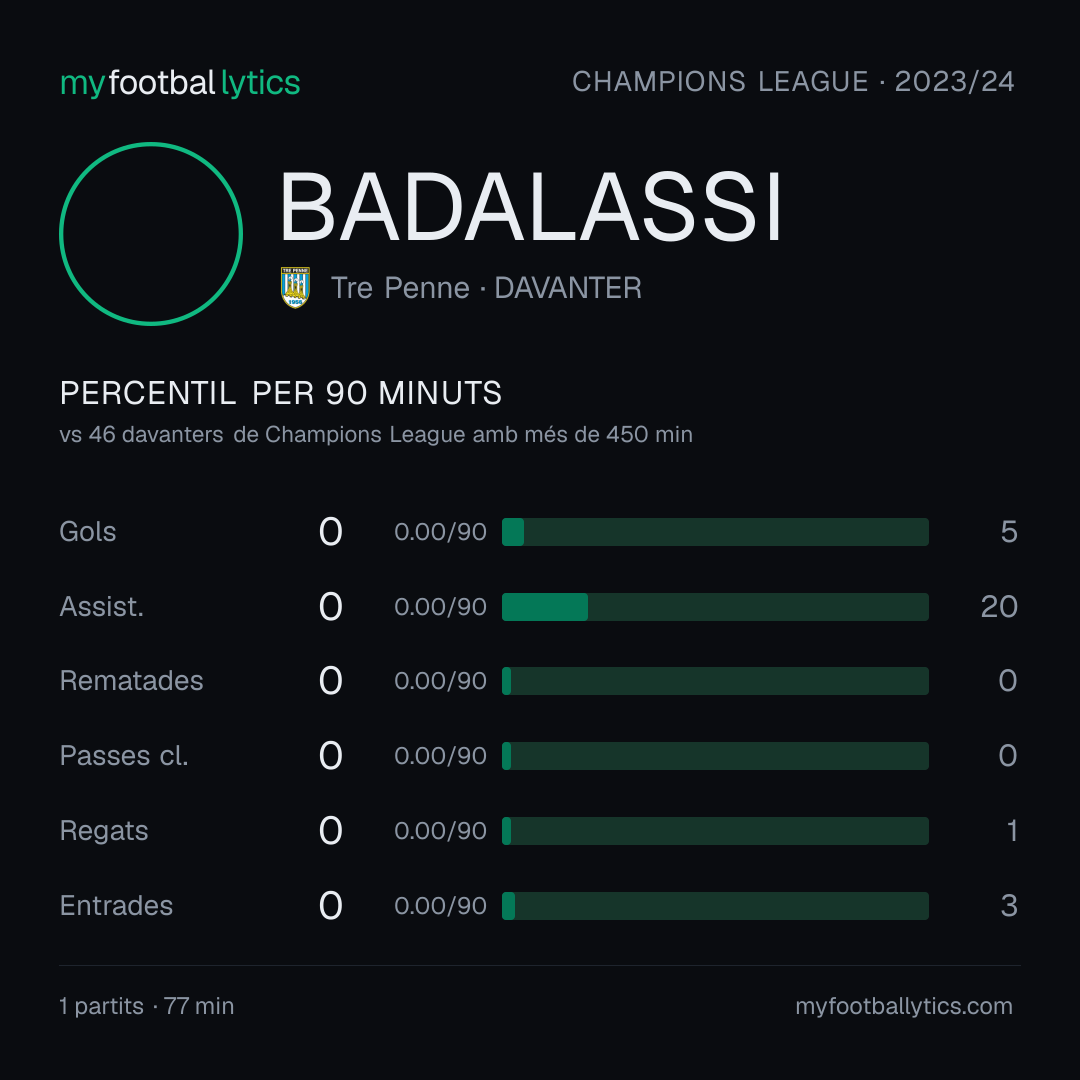1080x1080 pixels.
Task: Click the Gols stat label
Action: pyautogui.click(x=87, y=532)
